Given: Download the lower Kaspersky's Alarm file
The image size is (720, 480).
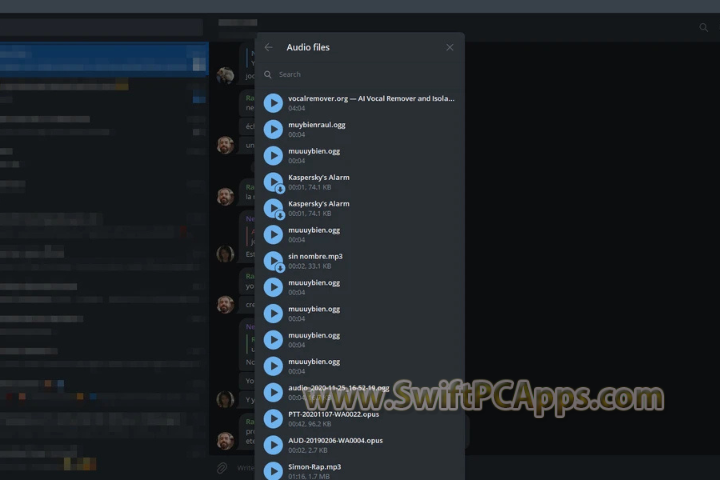Looking at the screenshot, I should click(280, 215).
